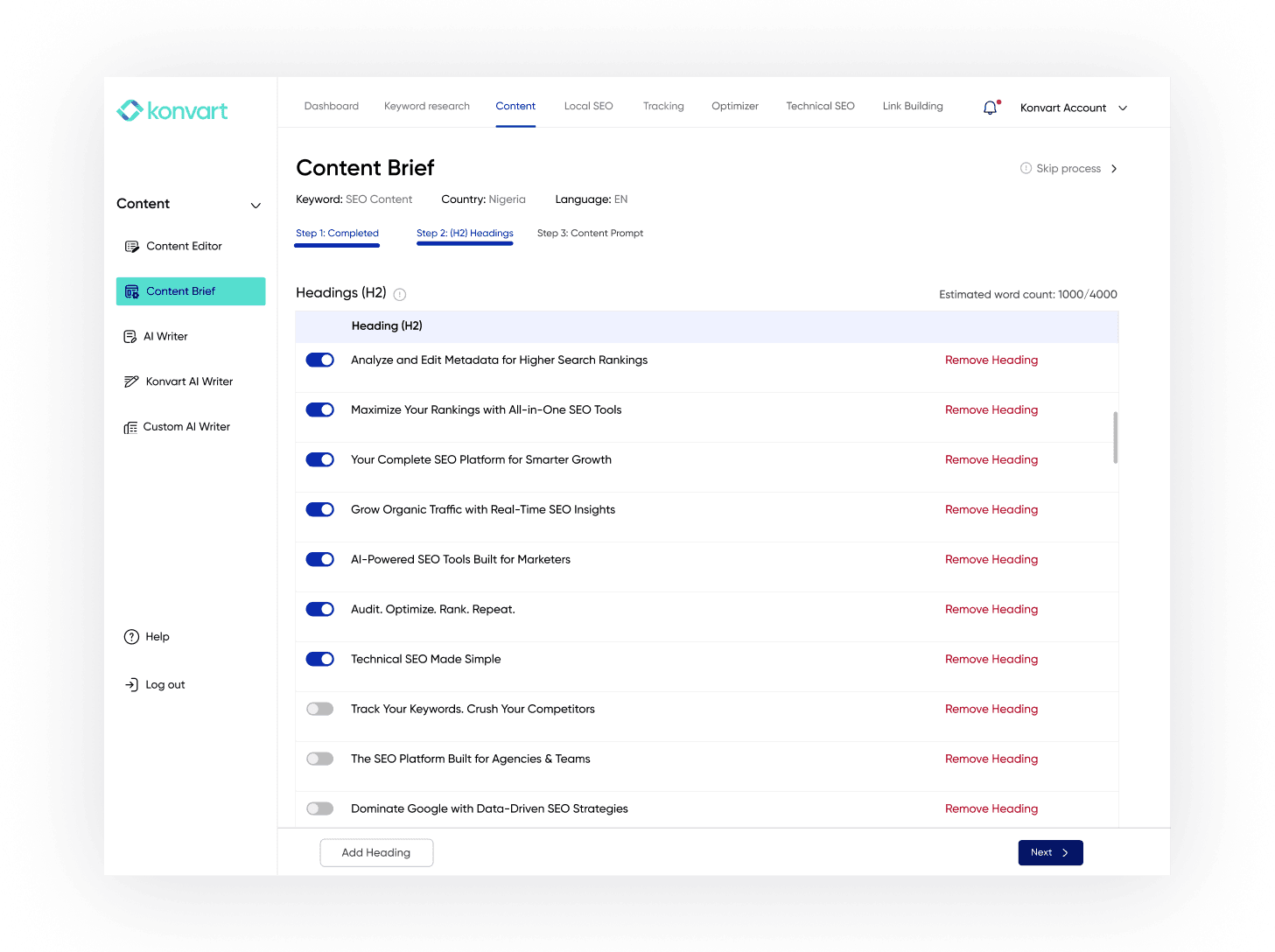The height and width of the screenshot is (952, 1275).
Task: Click the Konvart logo
Action: (x=172, y=110)
